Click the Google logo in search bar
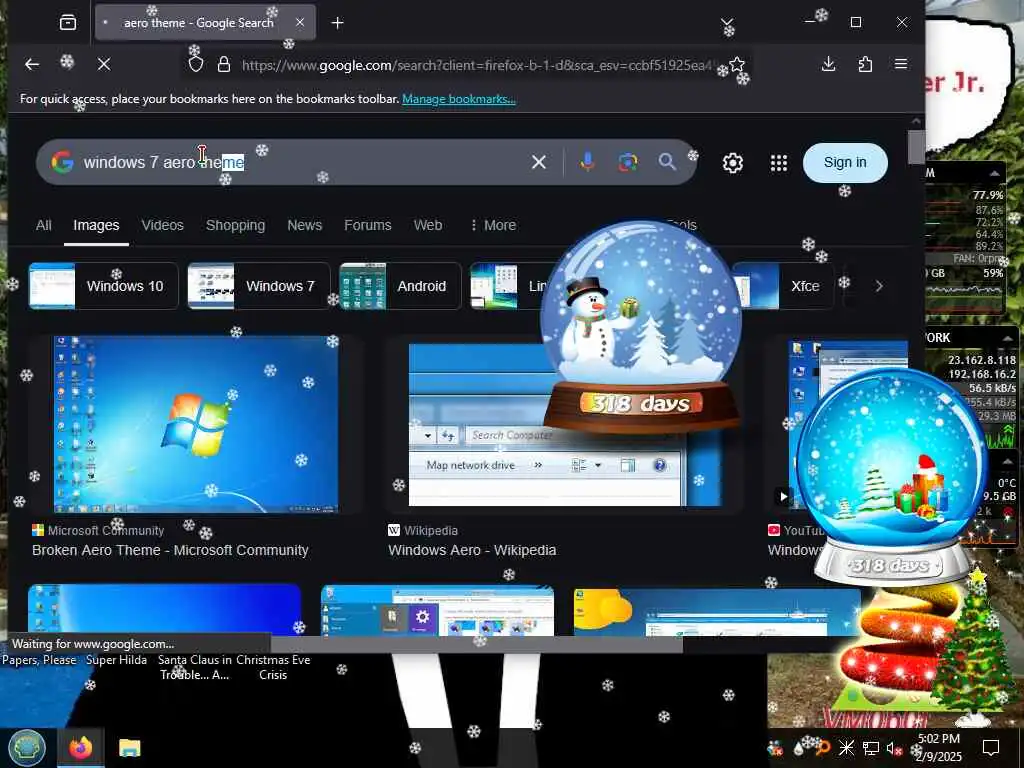Image resolution: width=1024 pixels, height=768 pixels. pyautogui.click(x=62, y=162)
